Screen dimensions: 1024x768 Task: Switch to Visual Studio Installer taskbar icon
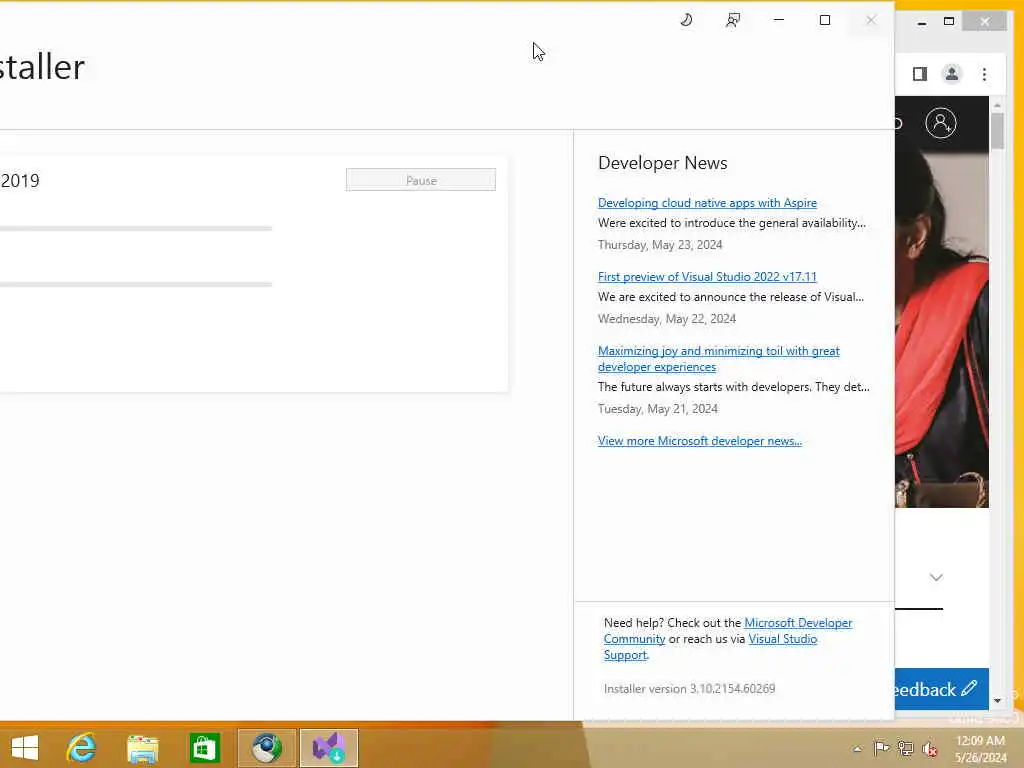pyautogui.click(x=329, y=748)
